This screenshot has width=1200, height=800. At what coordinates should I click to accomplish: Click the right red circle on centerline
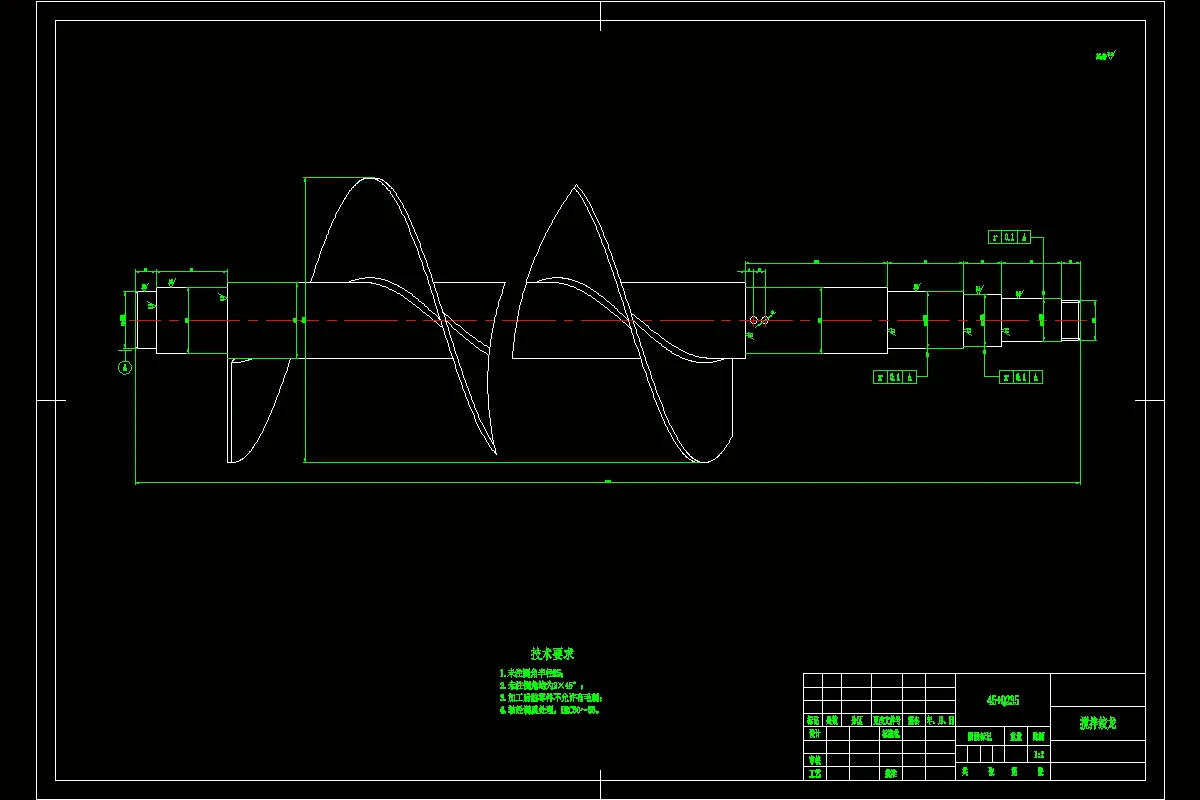click(764, 320)
